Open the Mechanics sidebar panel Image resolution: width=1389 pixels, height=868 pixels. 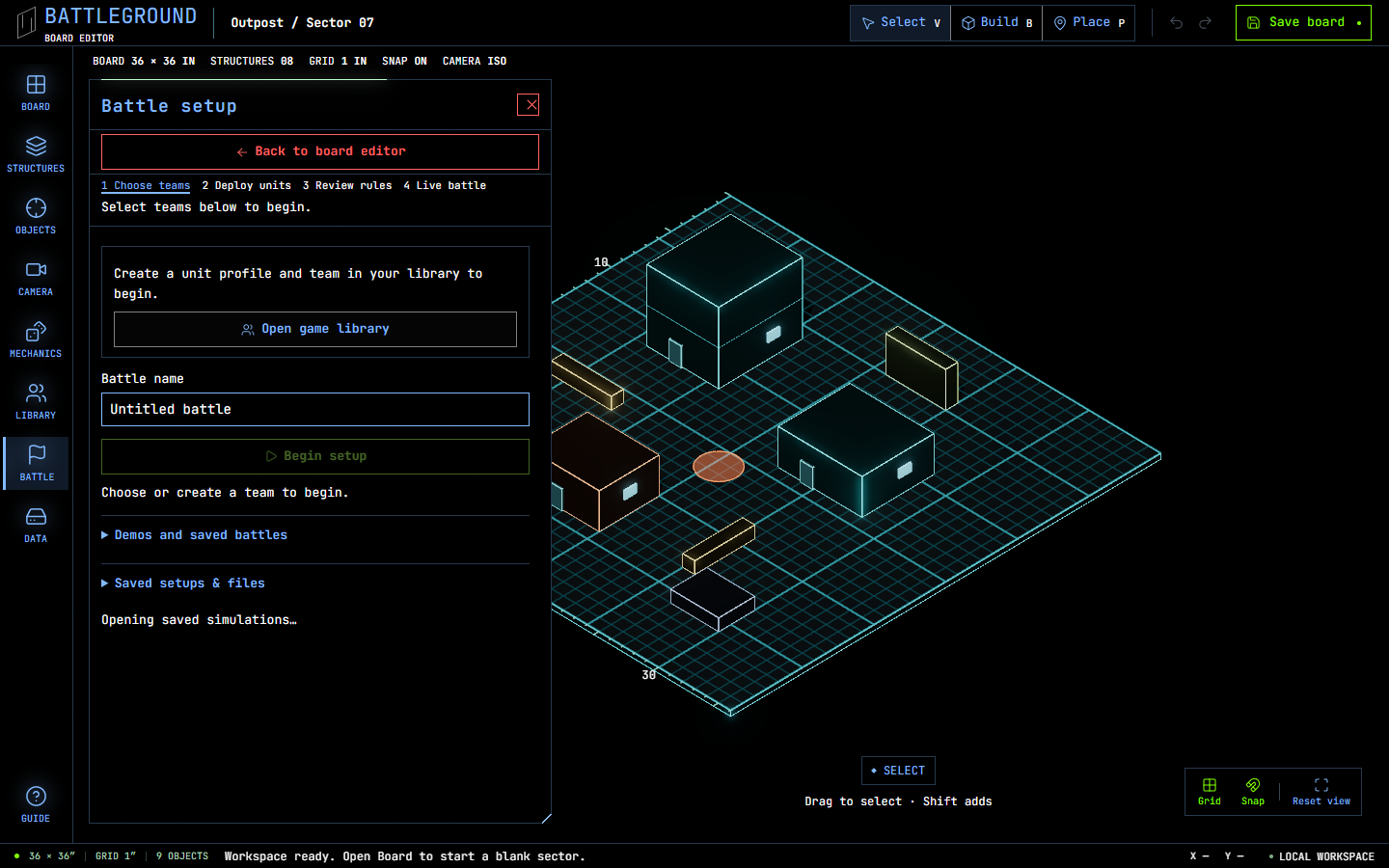point(36,339)
